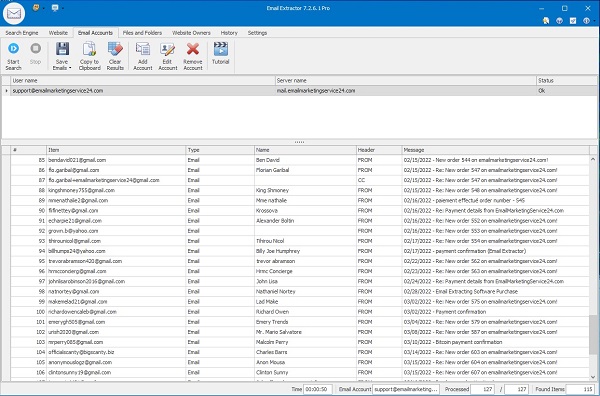The width and height of the screenshot is (600, 396).
Task: Open the Website Owners tab
Action: (x=191, y=33)
